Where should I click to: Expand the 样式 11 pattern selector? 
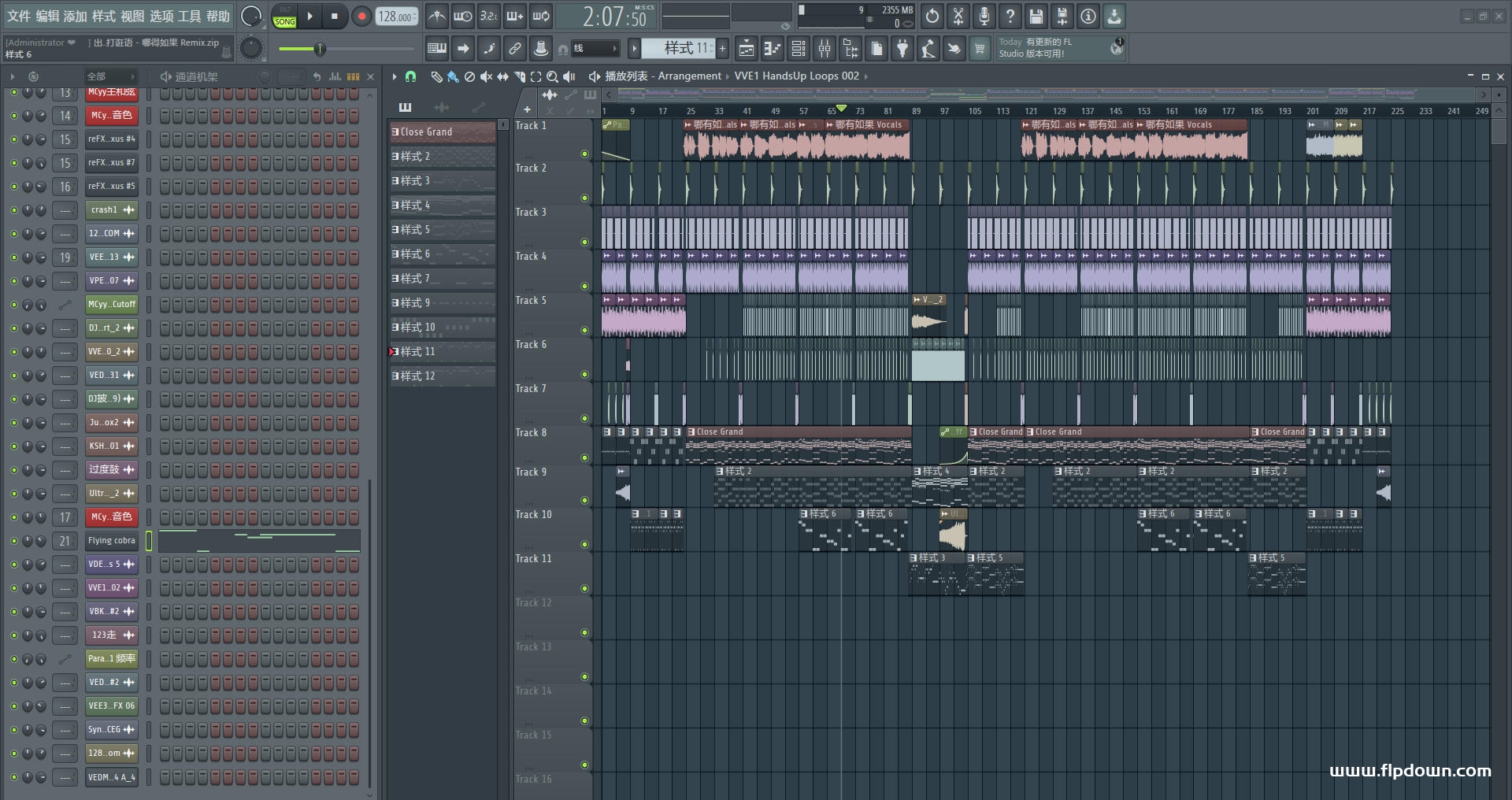click(678, 49)
